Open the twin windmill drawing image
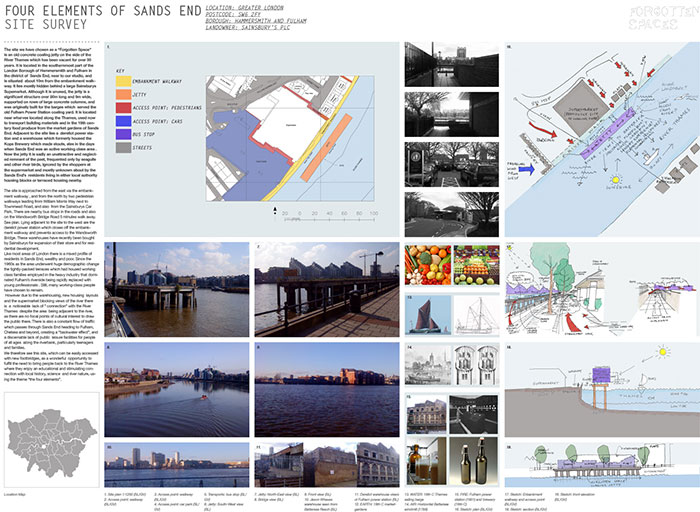 click(476, 365)
